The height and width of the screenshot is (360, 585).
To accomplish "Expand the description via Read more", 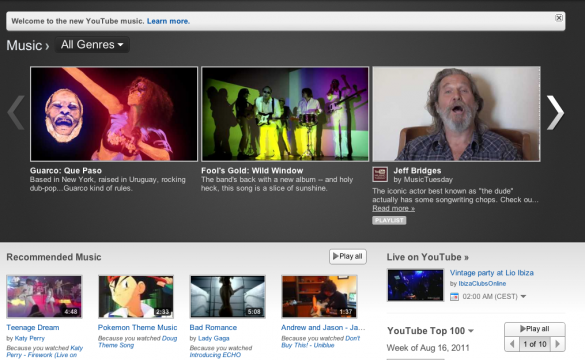I will 393,209.
